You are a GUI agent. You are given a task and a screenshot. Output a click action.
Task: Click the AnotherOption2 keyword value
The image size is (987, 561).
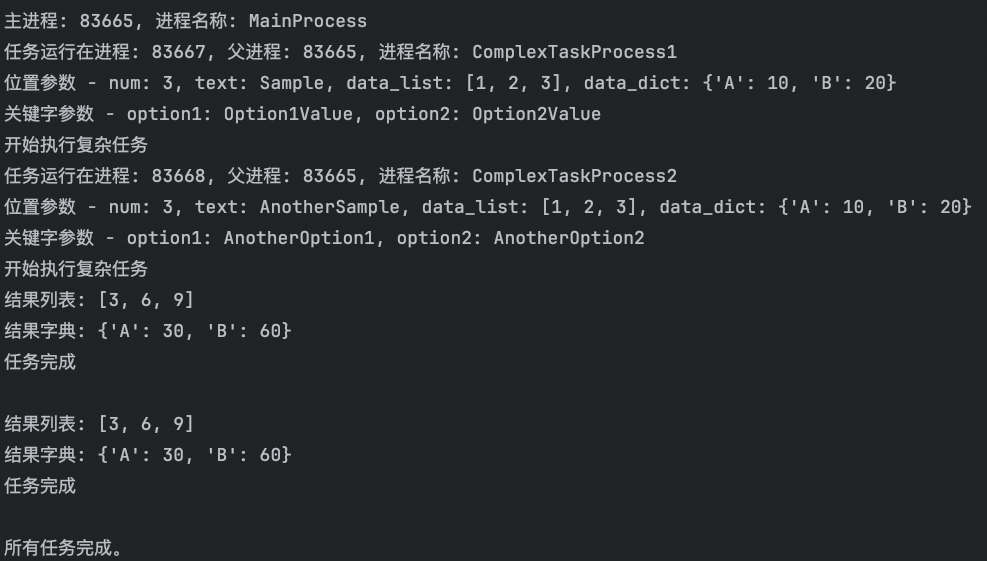pyautogui.click(x=569, y=238)
